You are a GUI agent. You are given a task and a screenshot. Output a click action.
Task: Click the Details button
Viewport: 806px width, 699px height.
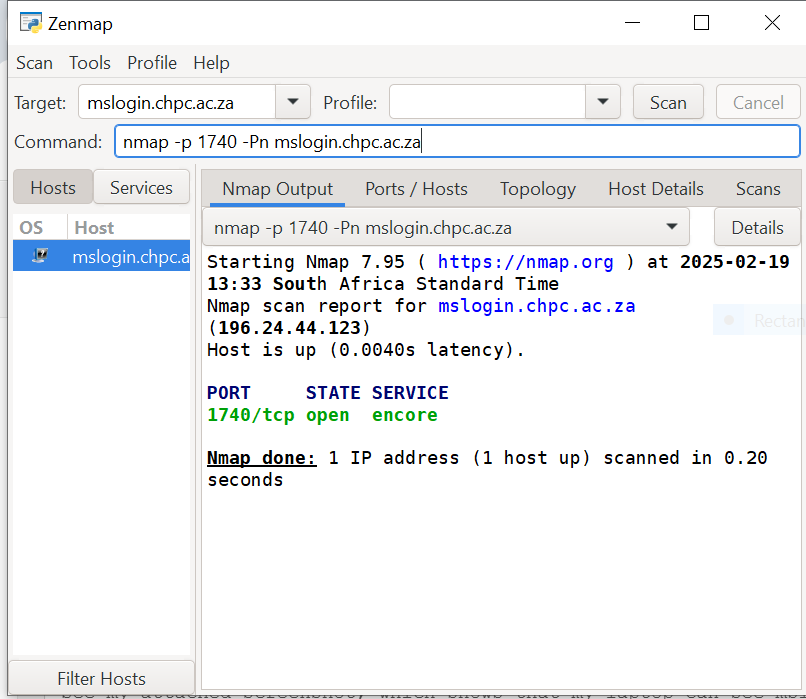click(x=757, y=227)
